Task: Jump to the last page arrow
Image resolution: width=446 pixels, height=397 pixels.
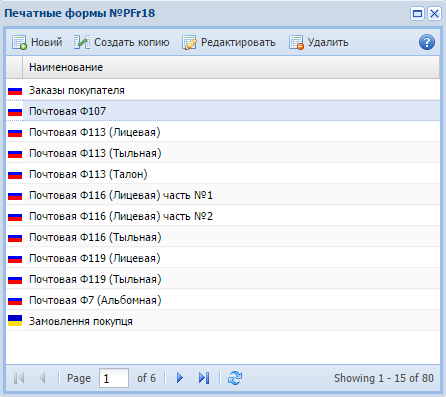Action: click(x=204, y=378)
